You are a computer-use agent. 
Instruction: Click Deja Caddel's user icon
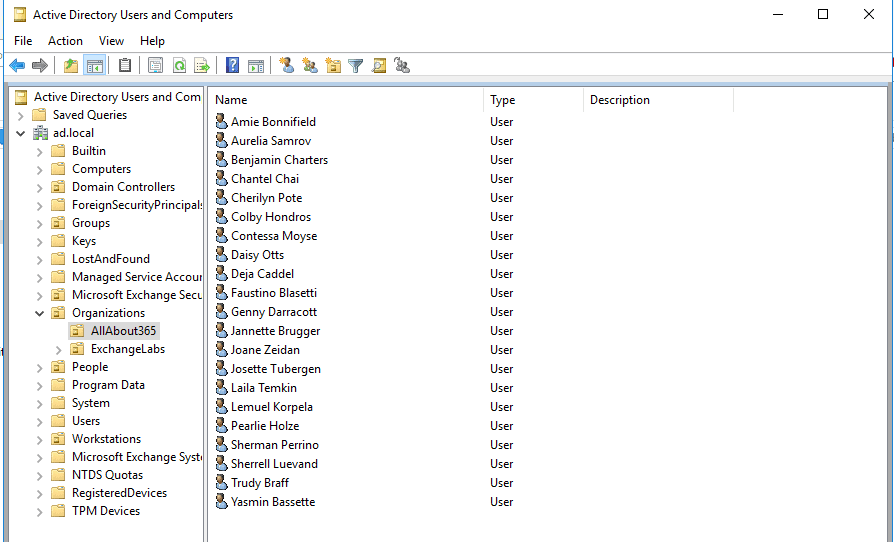coord(222,274)
